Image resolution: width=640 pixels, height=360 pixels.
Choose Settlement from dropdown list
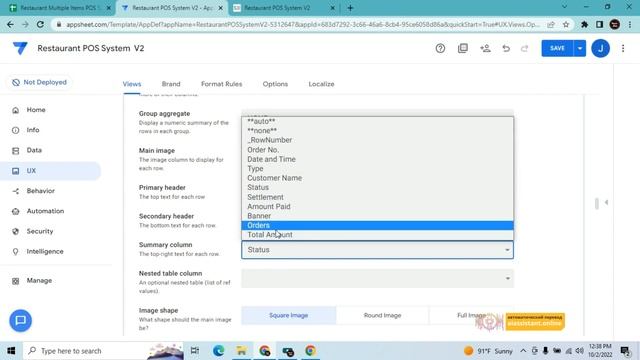pyautogui.click(x=378, y=197)
